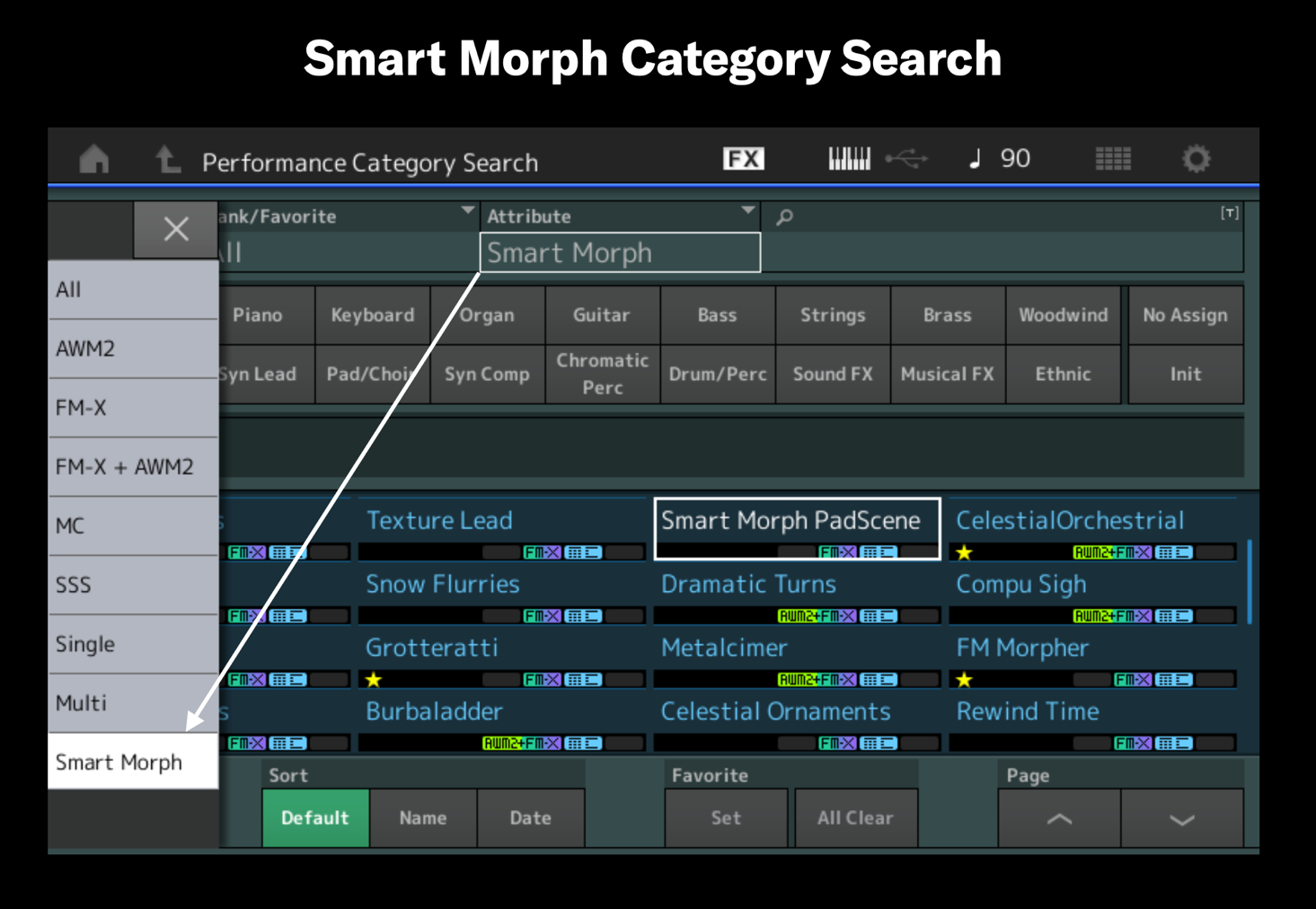Switch sorting to Name
Viewport: 1316px width, 909px height.
pyautogui.click(x=422, y=817)
